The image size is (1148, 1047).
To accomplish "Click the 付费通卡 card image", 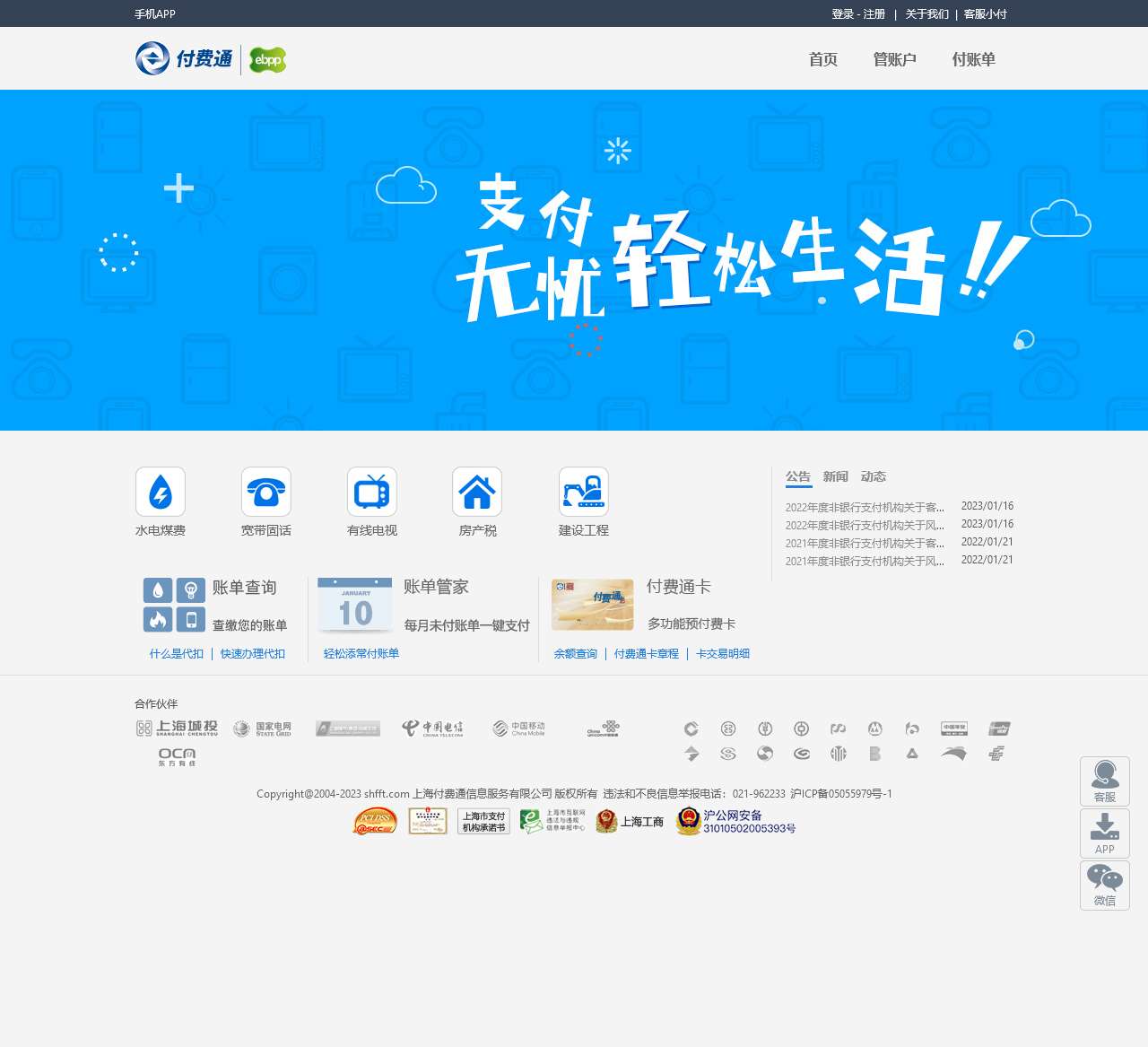I will point(593,605).
